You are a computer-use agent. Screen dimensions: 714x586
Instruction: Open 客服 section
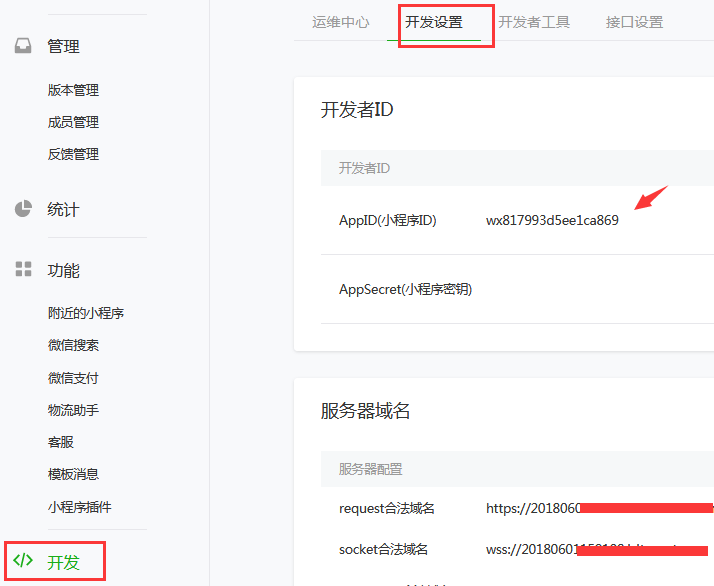[61, 442]
